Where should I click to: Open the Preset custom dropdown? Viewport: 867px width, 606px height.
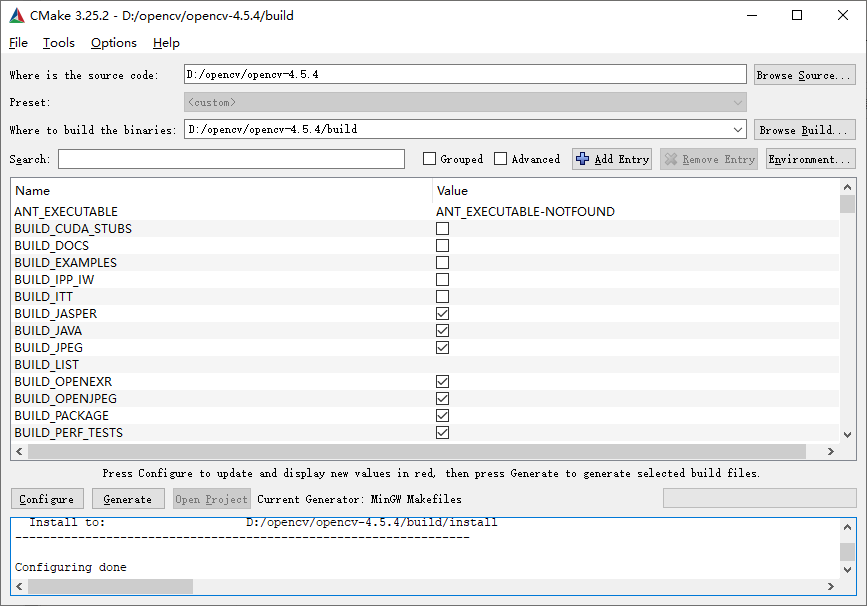(x=465, y=102)
